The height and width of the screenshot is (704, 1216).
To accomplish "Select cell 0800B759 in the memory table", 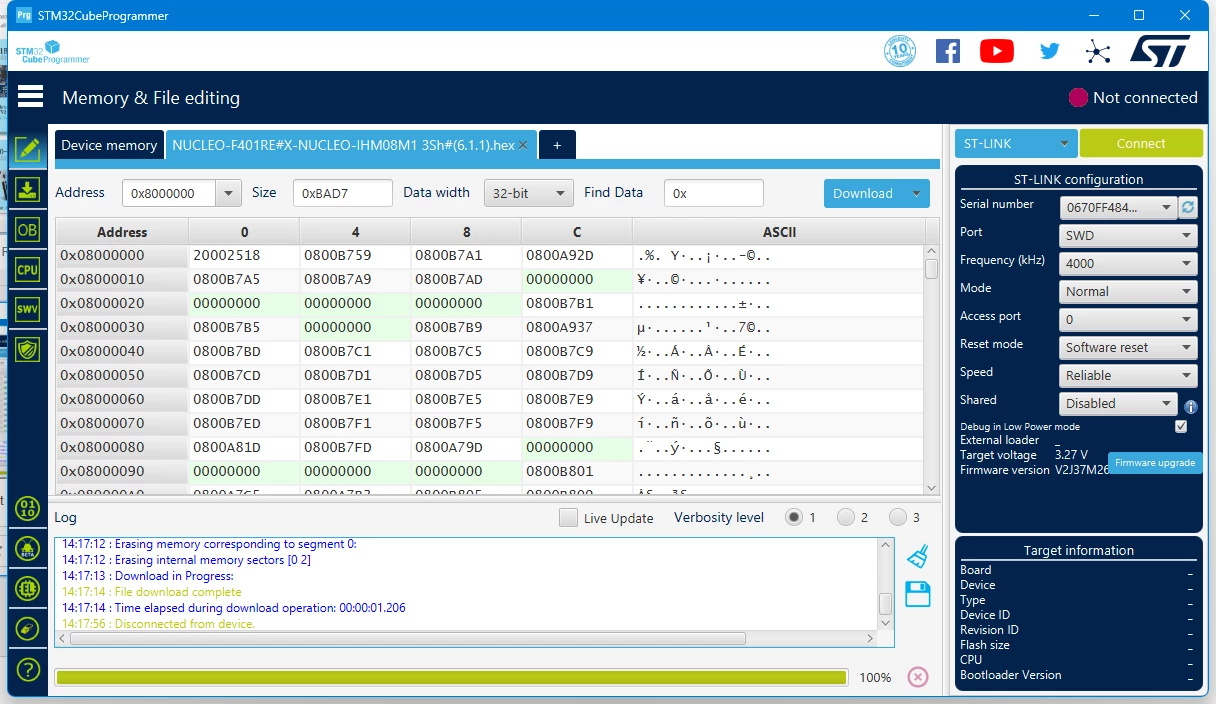I will 355,255.
